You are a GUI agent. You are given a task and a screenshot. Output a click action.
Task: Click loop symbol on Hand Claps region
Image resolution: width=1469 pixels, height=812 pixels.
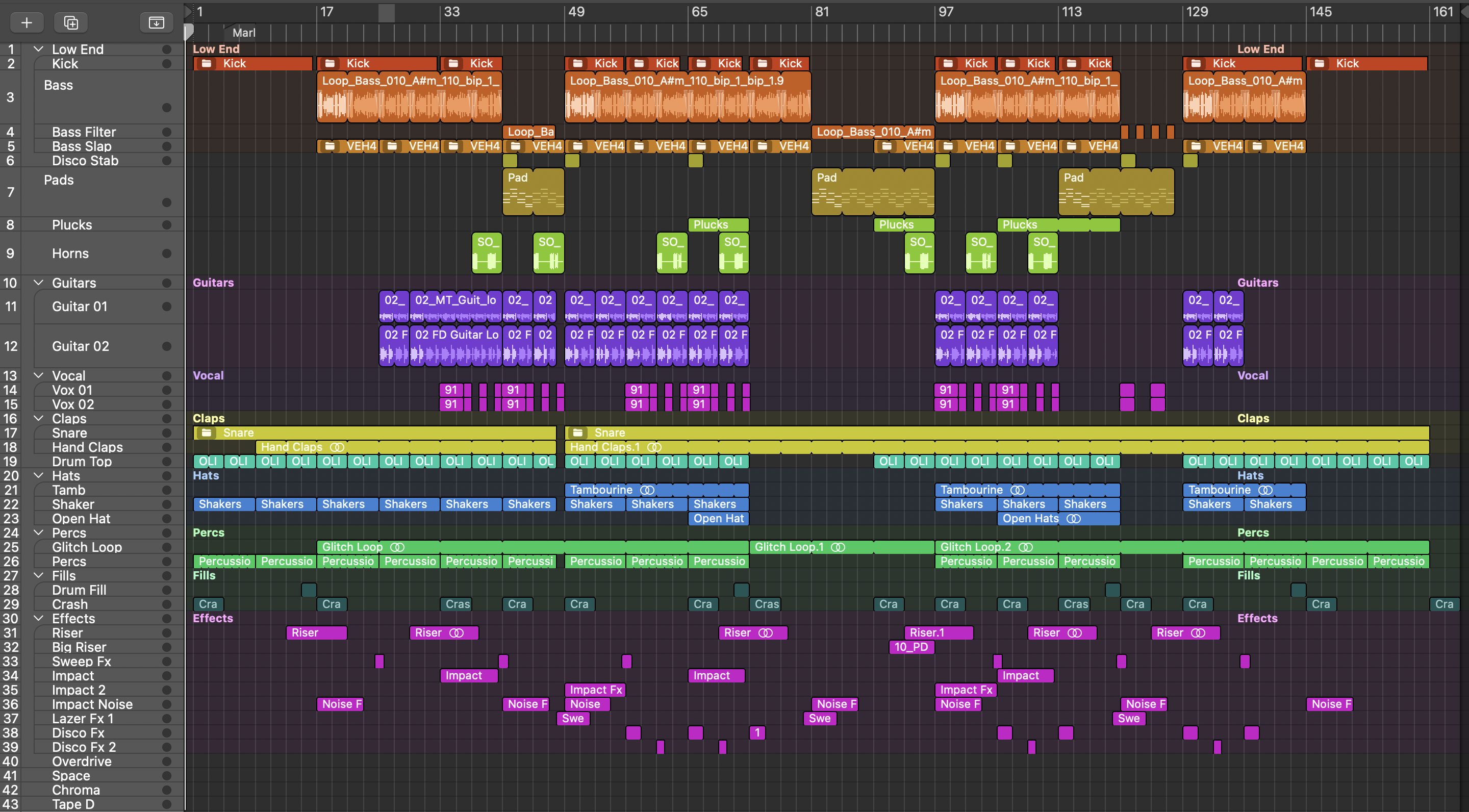click(337, 447)
